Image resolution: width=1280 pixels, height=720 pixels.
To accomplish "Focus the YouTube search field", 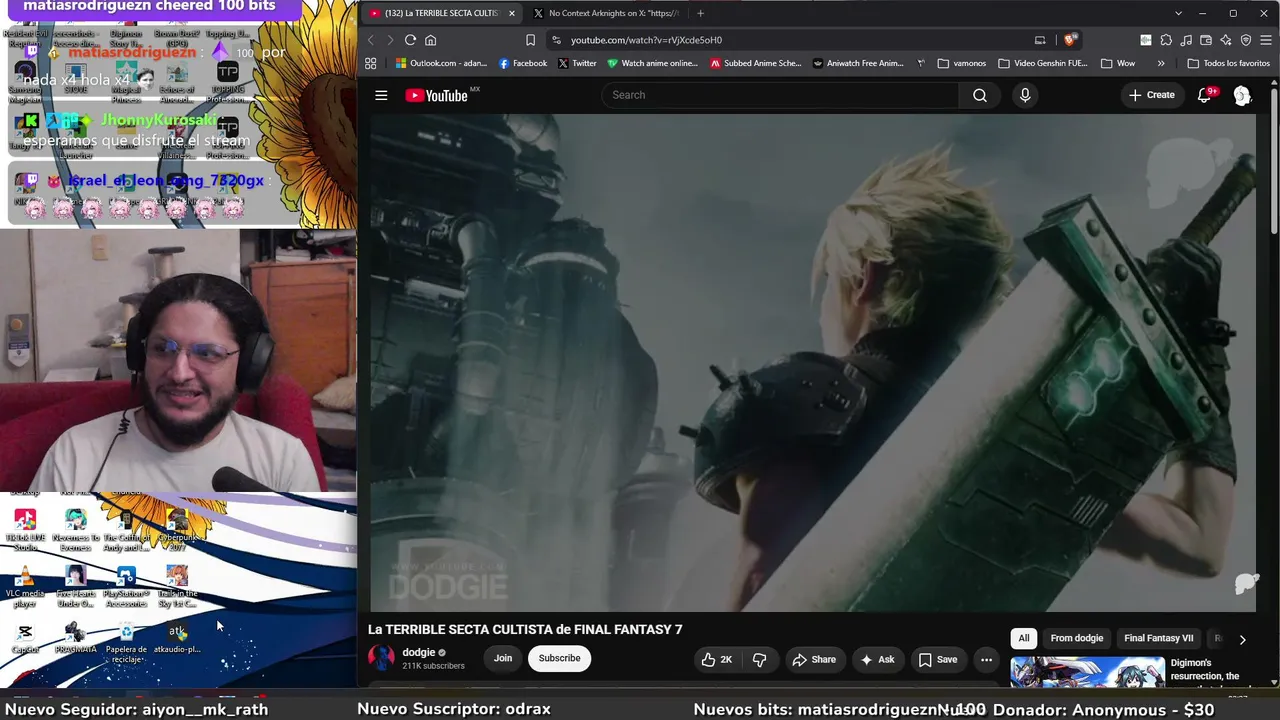I will (780, 95).
